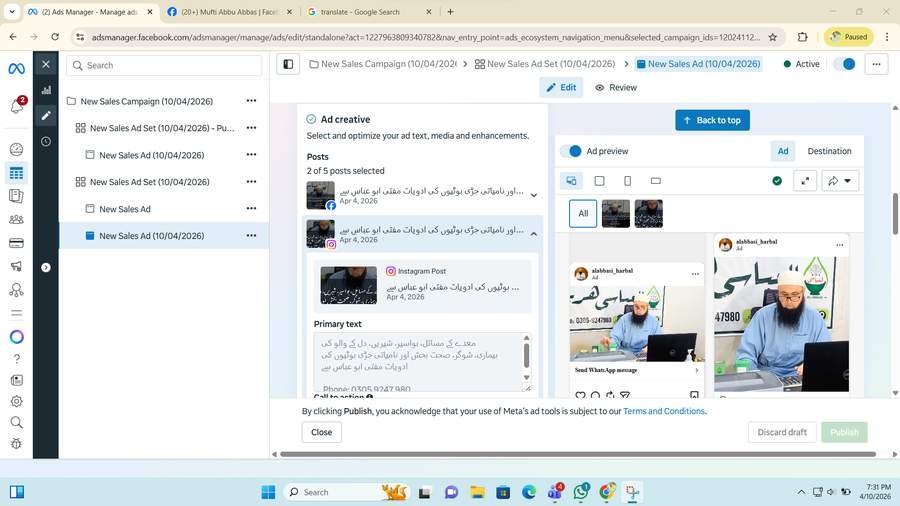900x506 pixels.
Task: Toggle the Active ad status switch
Action: (x=845, y=64)
